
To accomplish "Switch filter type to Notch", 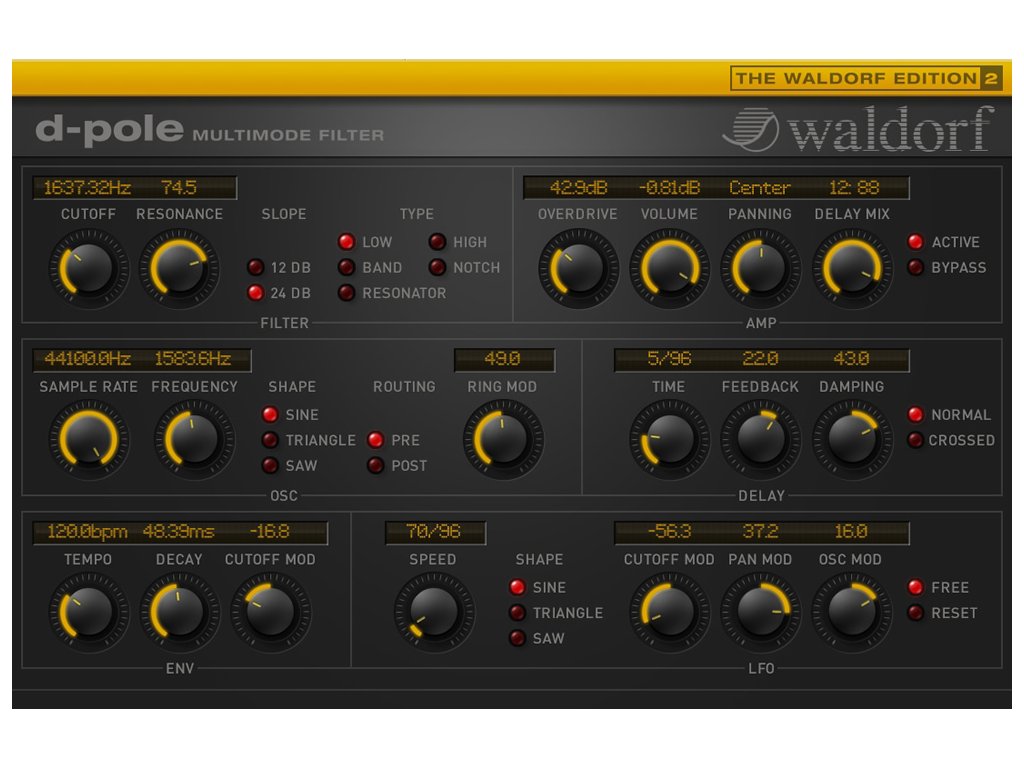I will tap(437, 268).
